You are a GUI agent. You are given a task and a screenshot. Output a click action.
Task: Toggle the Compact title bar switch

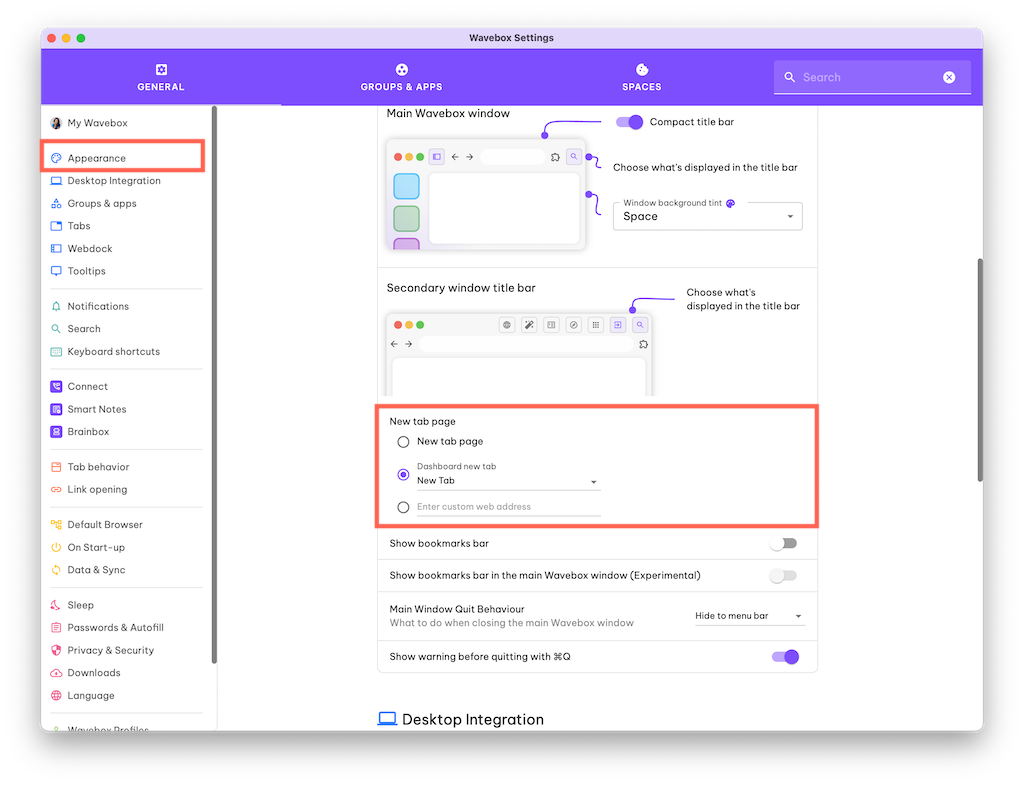[630, 122]
